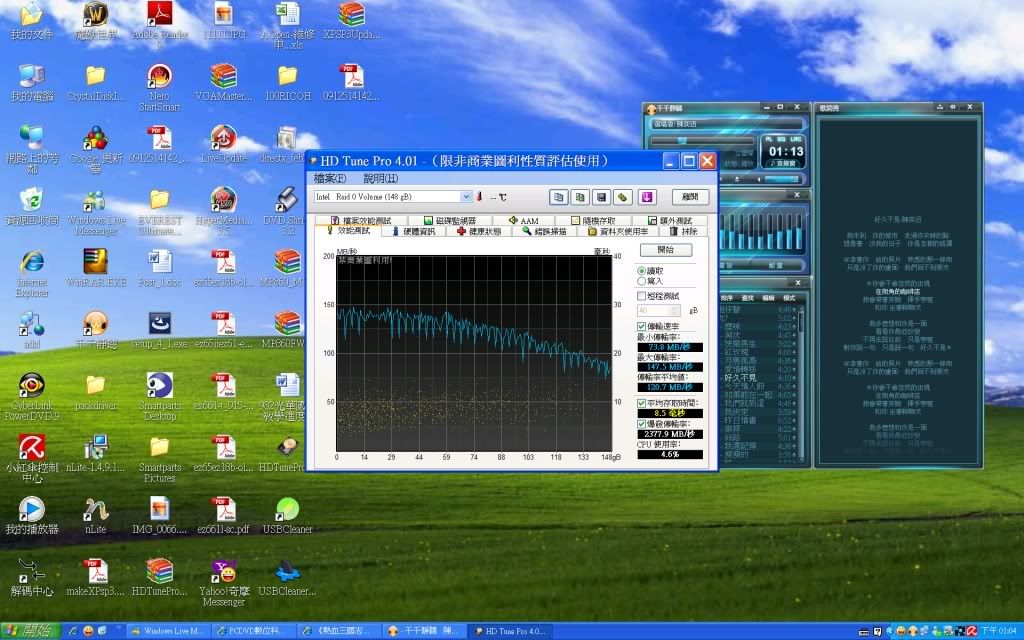Click the floppy disk save icon in HD Tune
The width and height of the screenshot is (1024, 640).
601,197
